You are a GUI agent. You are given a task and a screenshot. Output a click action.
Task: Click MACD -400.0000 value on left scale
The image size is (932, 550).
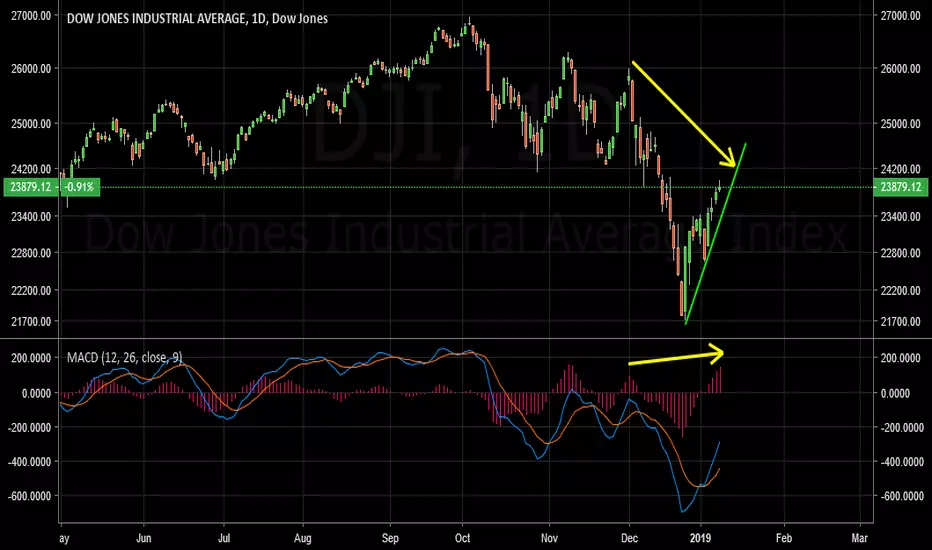point(30,461)
